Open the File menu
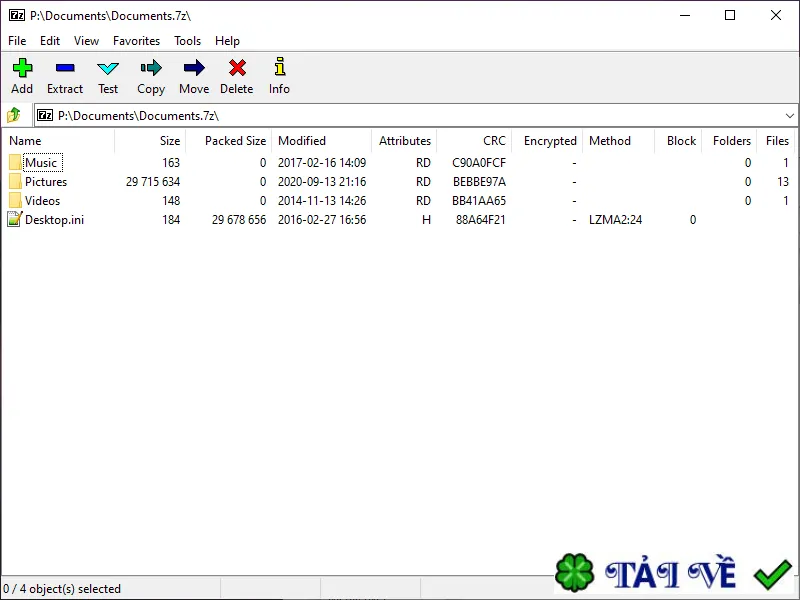The width and height of the screenshot is (800, 600). coord(17,41)
